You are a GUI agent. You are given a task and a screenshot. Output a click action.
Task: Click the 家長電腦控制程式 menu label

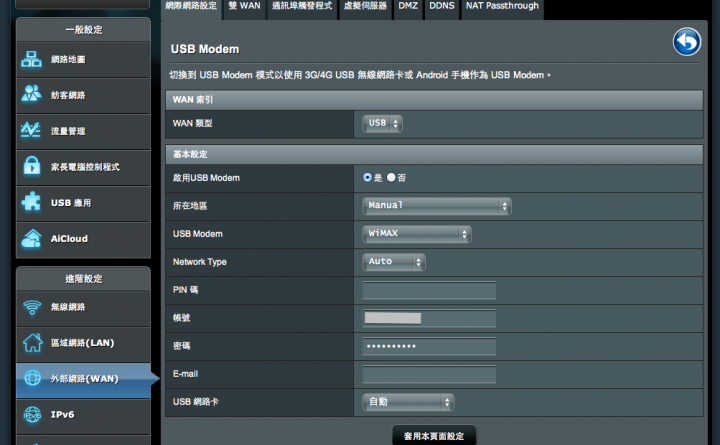85,167
